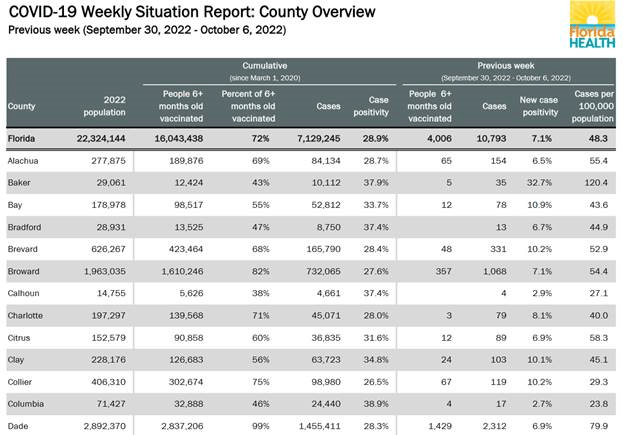623x435 pixels.
Task: Click the report title heading
Action: [192, 12]
